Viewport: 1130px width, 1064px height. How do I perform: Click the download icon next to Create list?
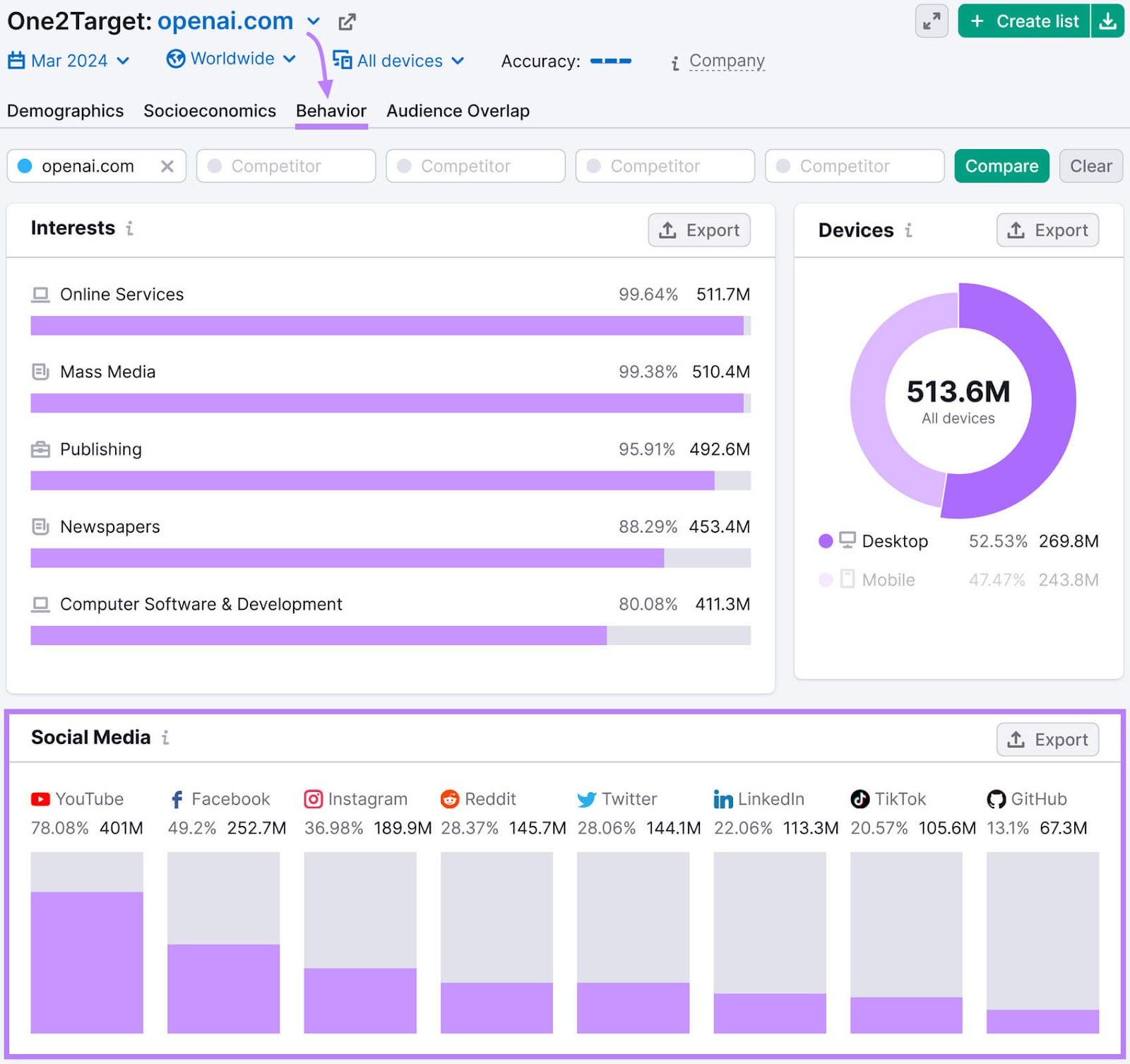point(1107,22)
